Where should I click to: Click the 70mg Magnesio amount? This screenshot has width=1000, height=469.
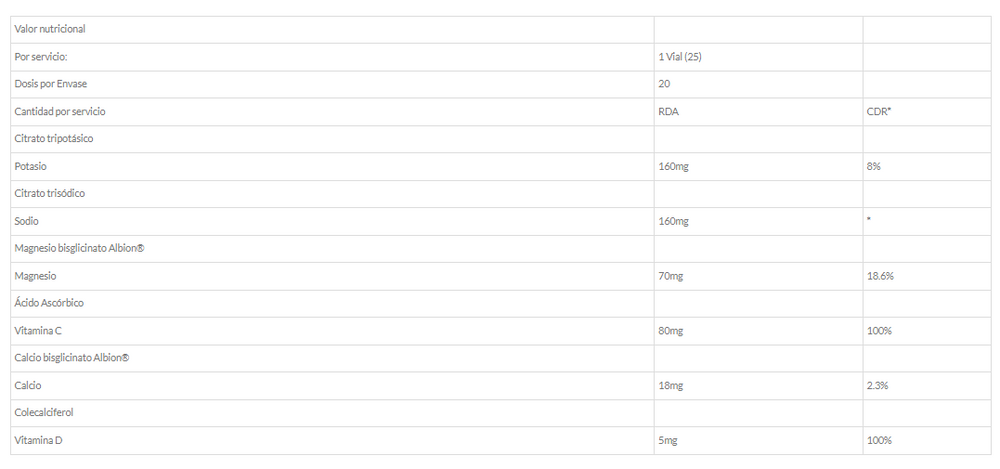[671, 275]
